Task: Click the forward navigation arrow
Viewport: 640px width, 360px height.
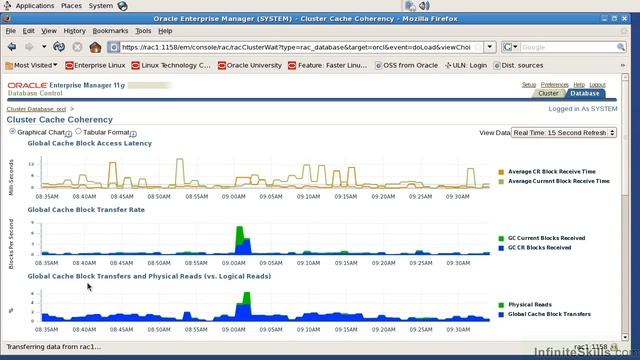Action: [x=29, y=47]
